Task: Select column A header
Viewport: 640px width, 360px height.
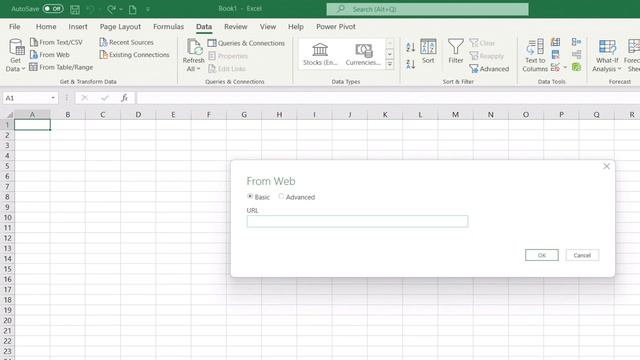Action: [32, 115]
